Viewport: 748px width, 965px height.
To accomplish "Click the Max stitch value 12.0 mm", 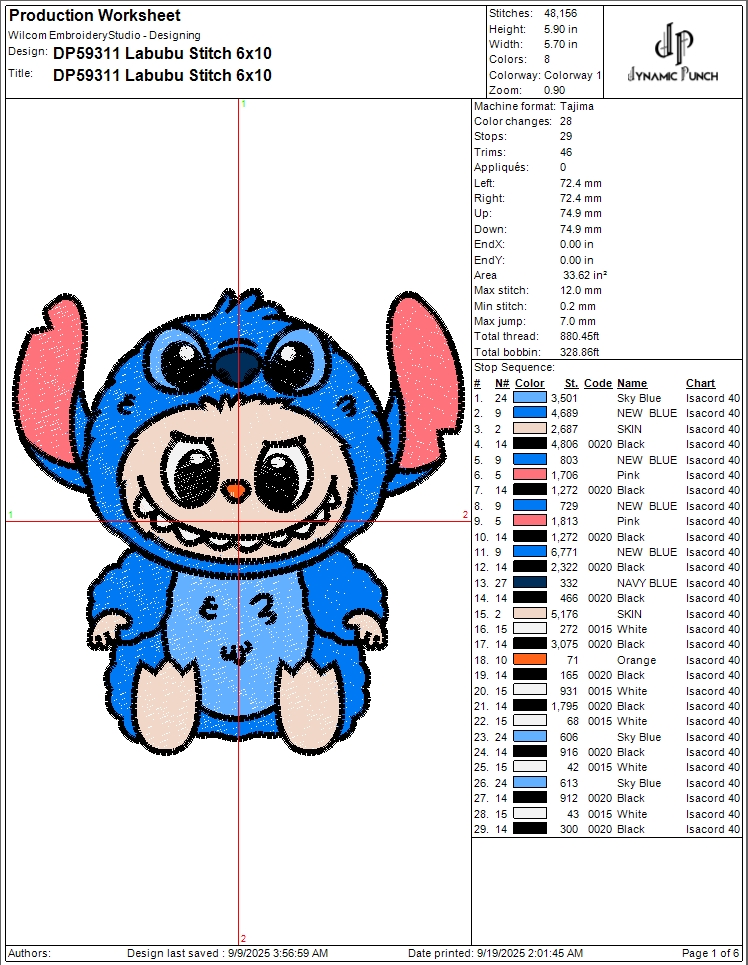I will pos(581,290).
